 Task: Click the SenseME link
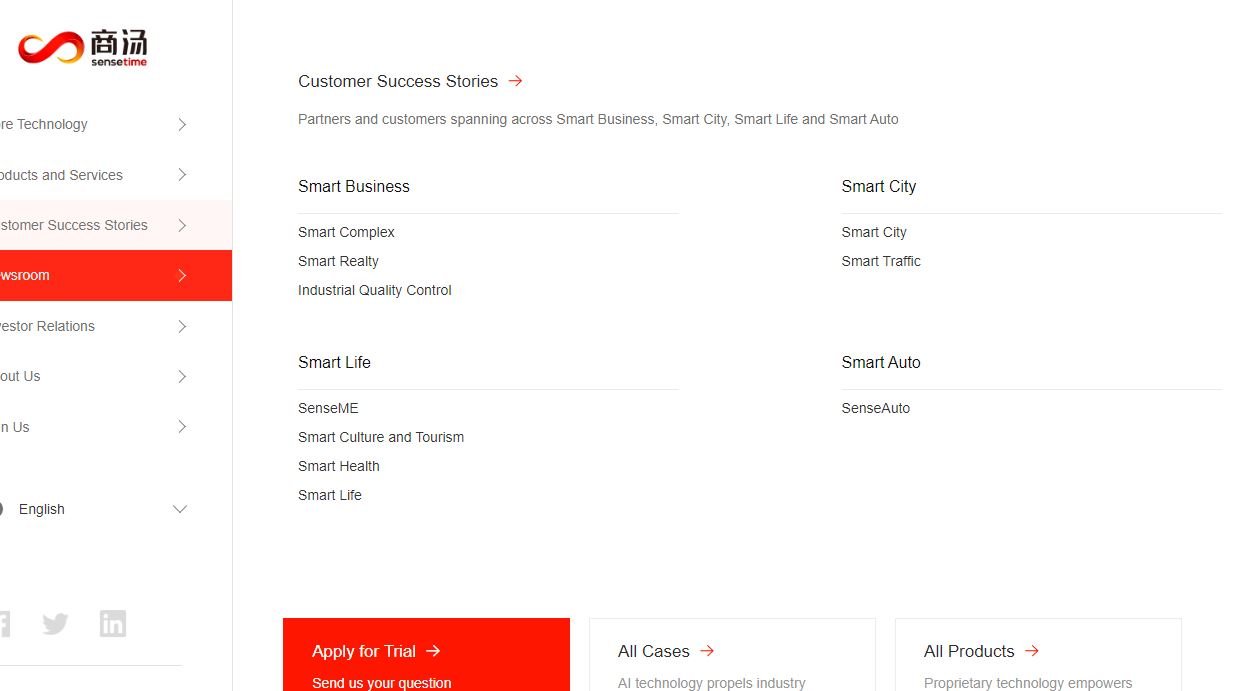pyautogui.click(x=328, y=408)
